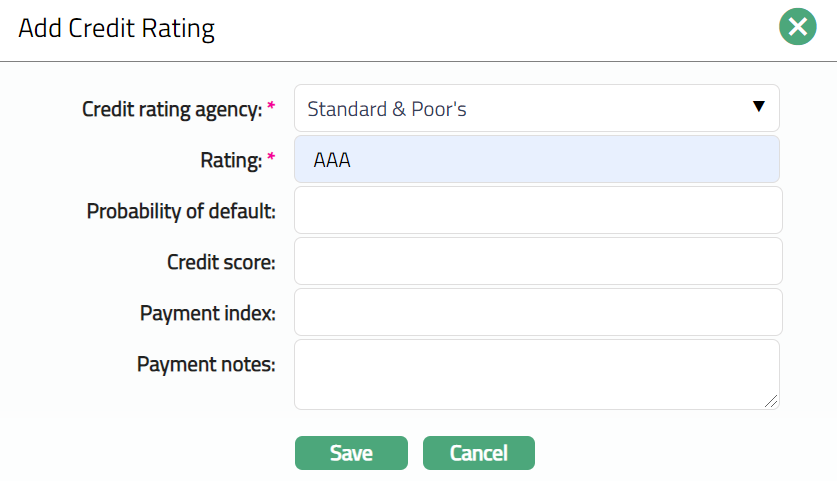
Task: Click the Probability of default input
Action: (x=536, y=211)
